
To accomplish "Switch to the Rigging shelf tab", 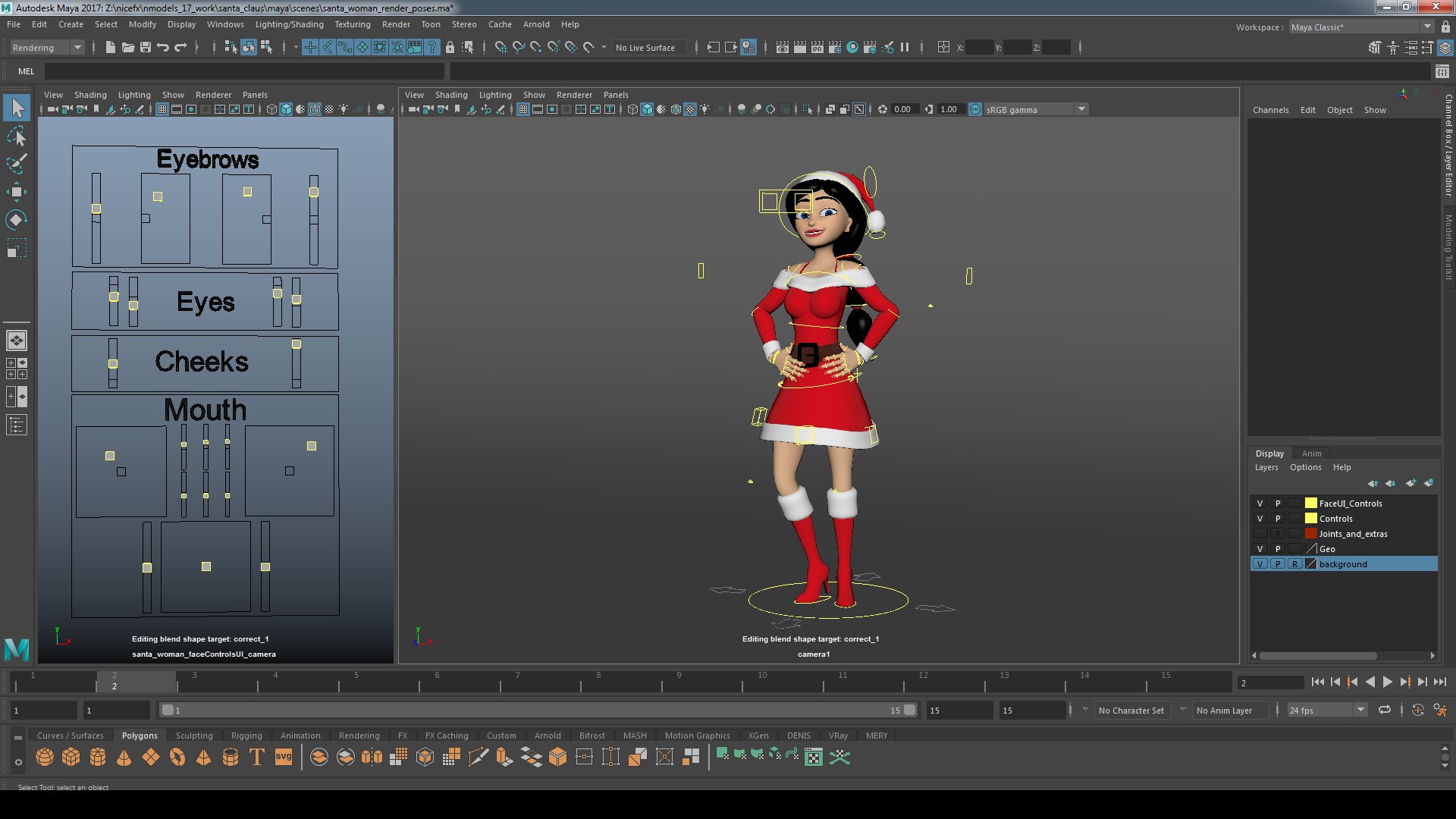I will coord(246,736).
